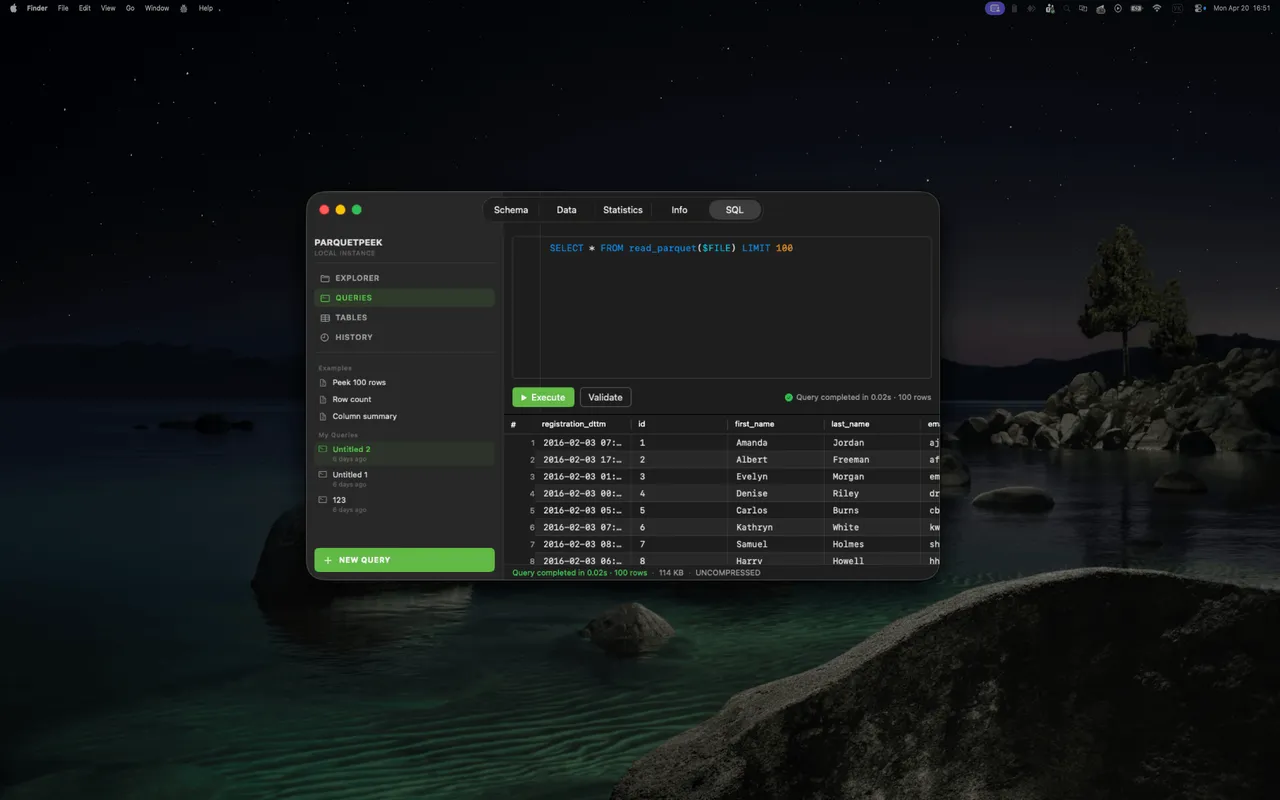Click the UNCOMPRESSED label in the status bar
This screenshot has width=1280, height=800.
(728, 573)
